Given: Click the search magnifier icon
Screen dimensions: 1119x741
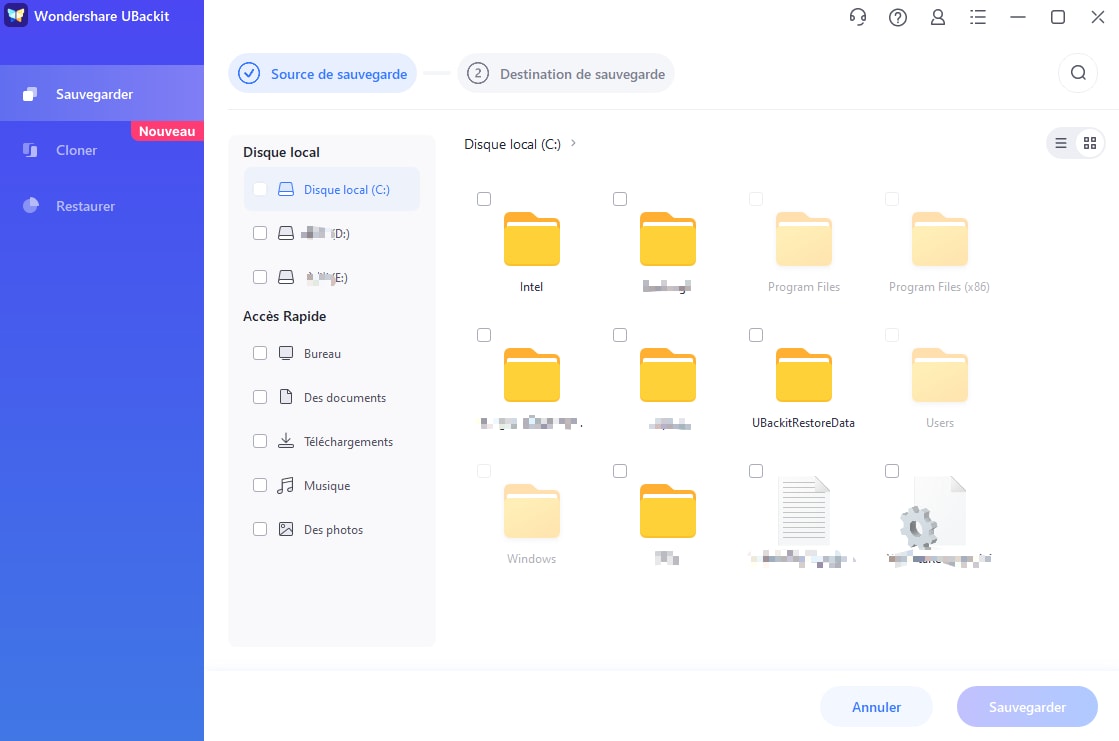Looking at the screenshot, I should point(1078,73).
